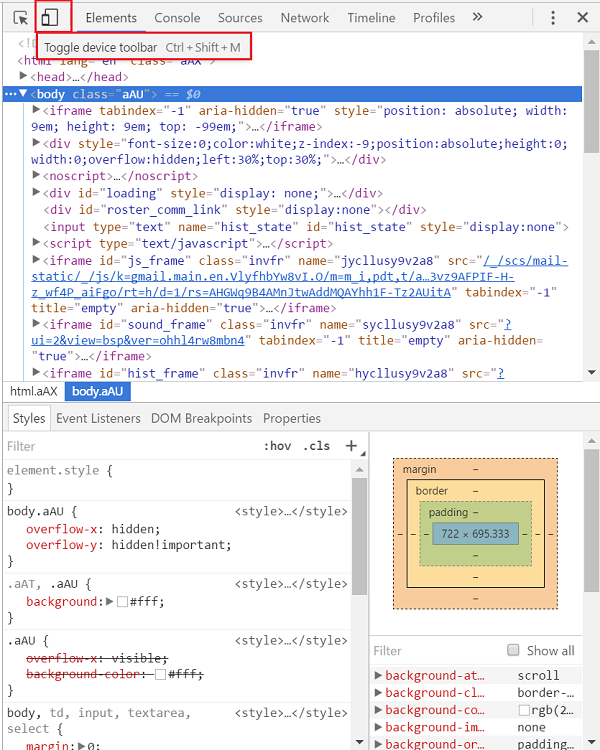
Task: Open style source link for .aAT, .aAU rule
Action: (x=291, y=584)
